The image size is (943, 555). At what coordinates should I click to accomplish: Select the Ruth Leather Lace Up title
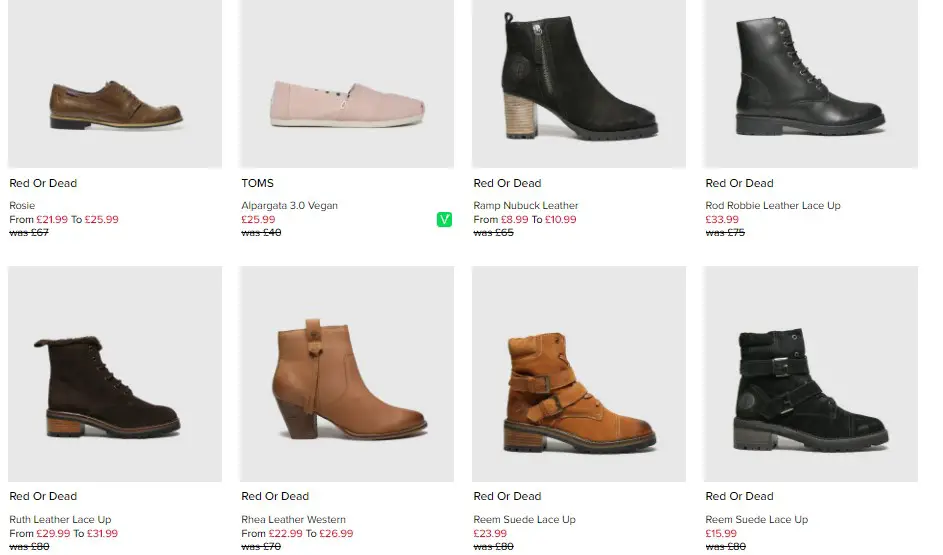60,520
